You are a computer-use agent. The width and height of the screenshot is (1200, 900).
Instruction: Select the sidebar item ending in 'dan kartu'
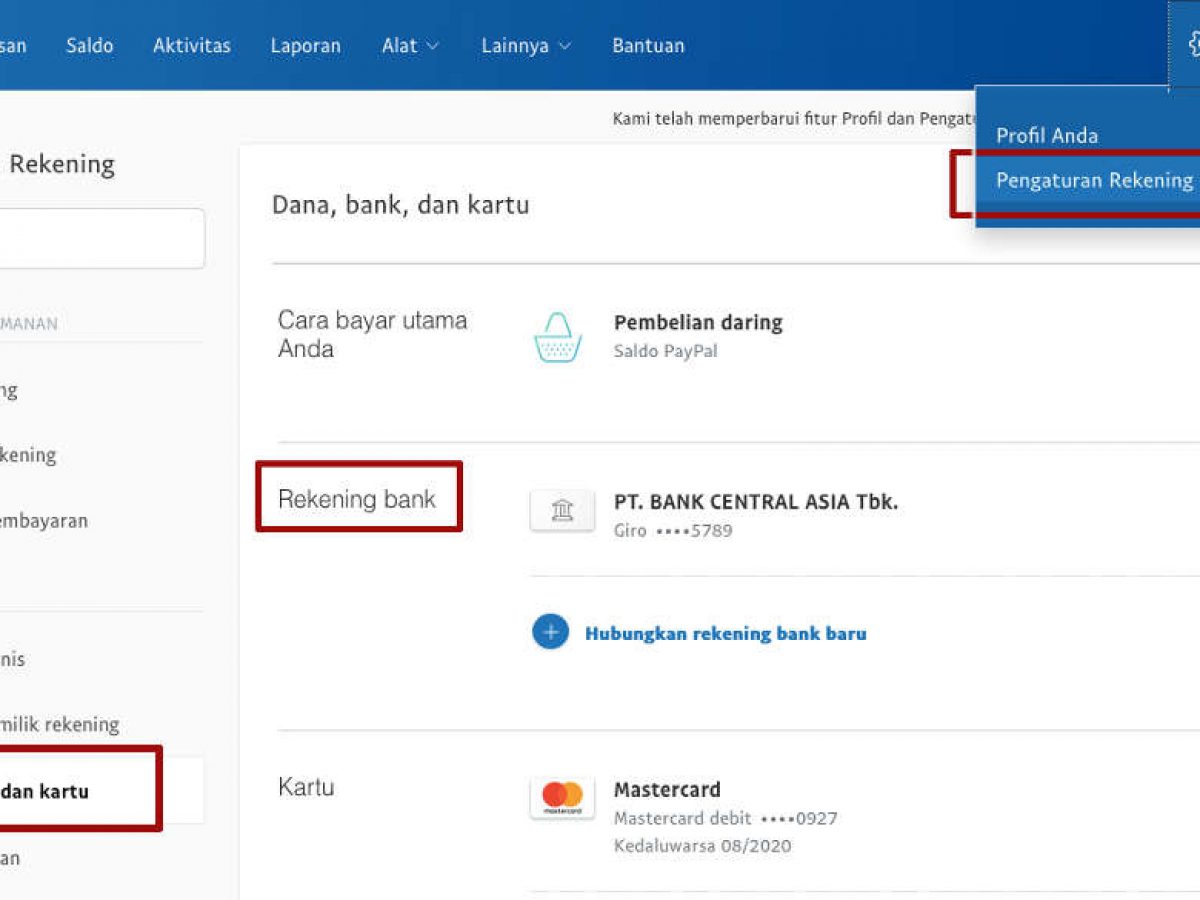[x=102, y=791]
